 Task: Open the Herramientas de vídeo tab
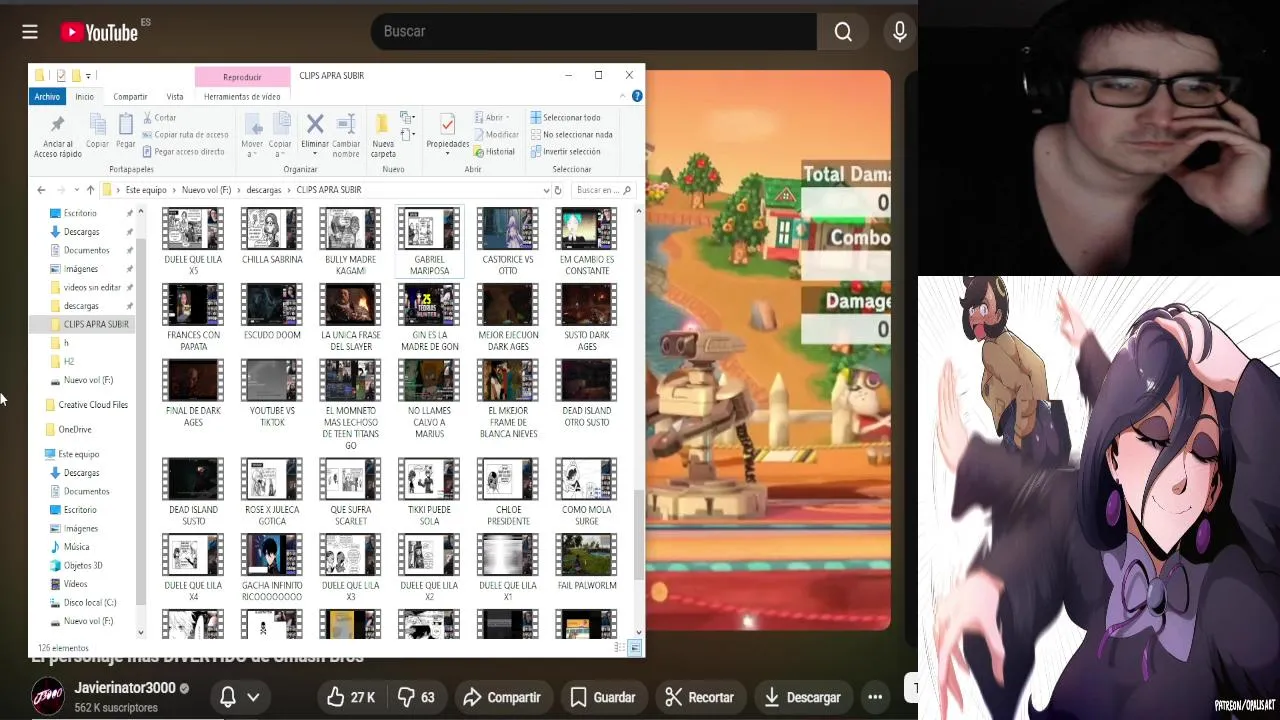pyautogui.click(x=242, y=97)
